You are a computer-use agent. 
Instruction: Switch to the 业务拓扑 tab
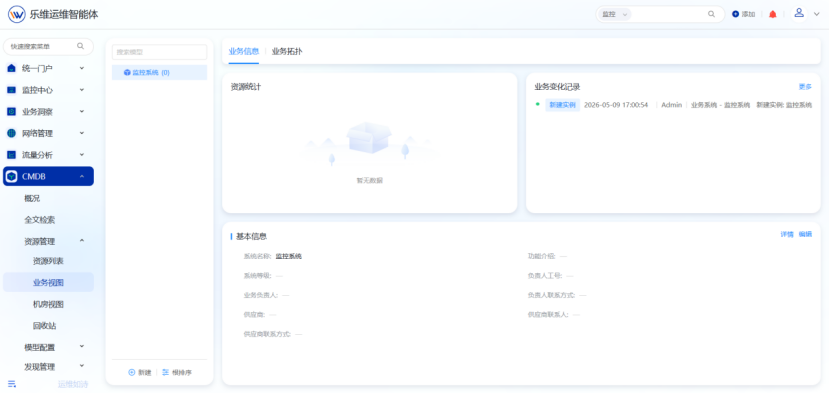[287, 51]
